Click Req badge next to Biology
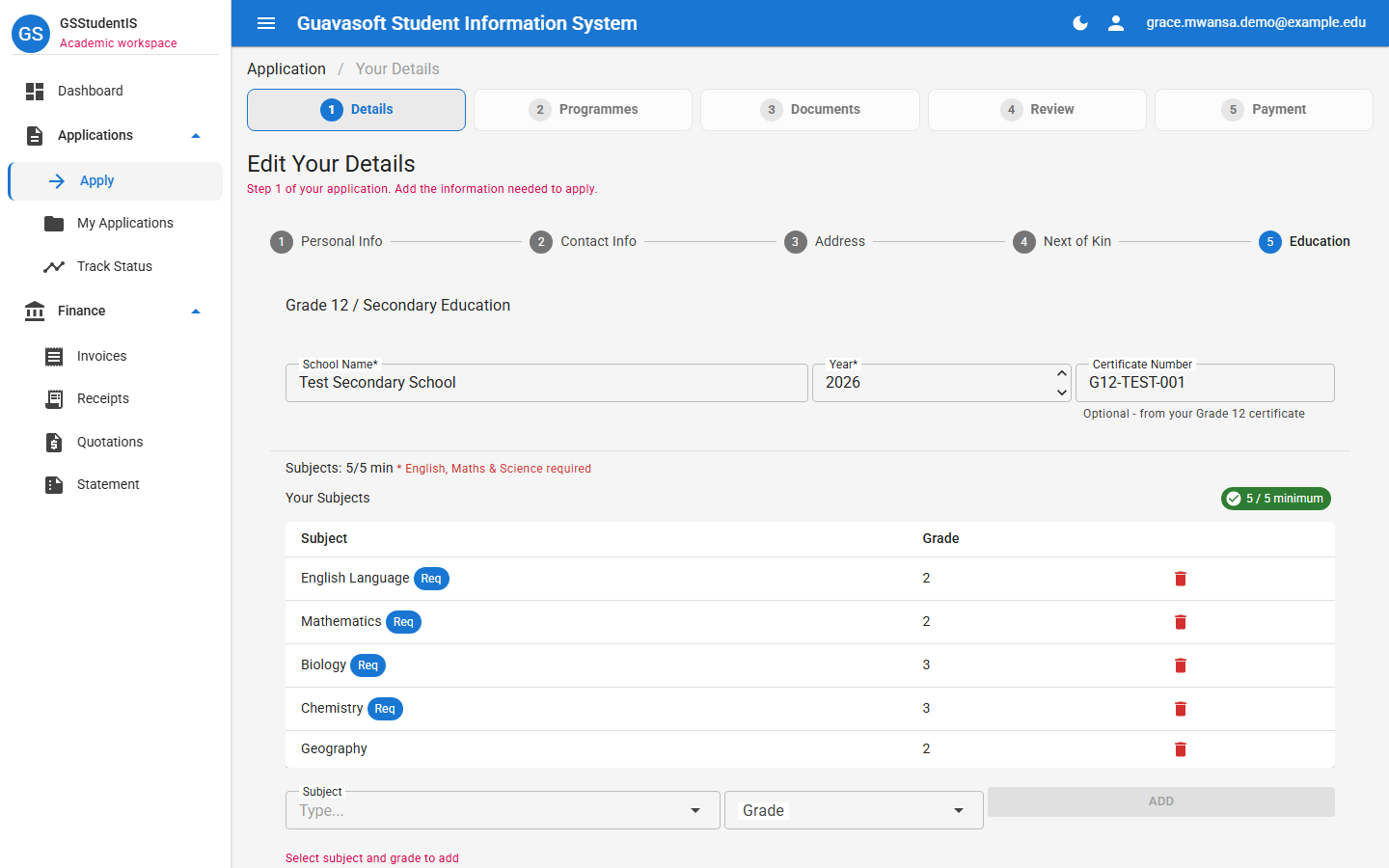Image resolution: width=1389 pixels, height=868 pixels. [x=368, y=665]
